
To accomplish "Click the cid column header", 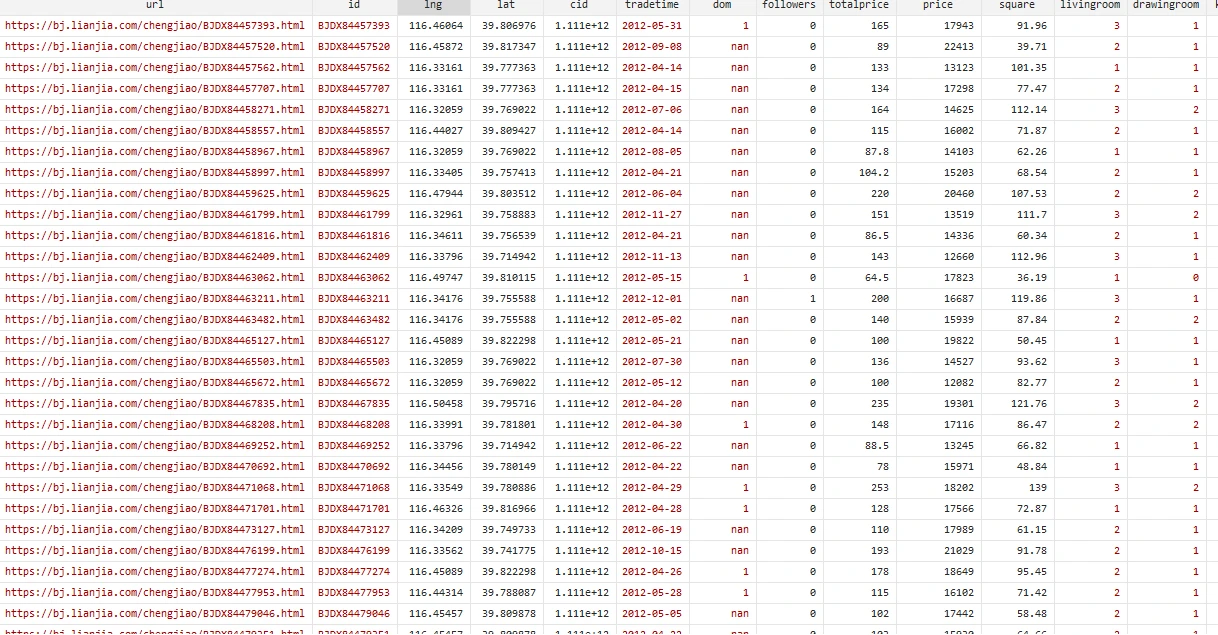I will 578,5.
